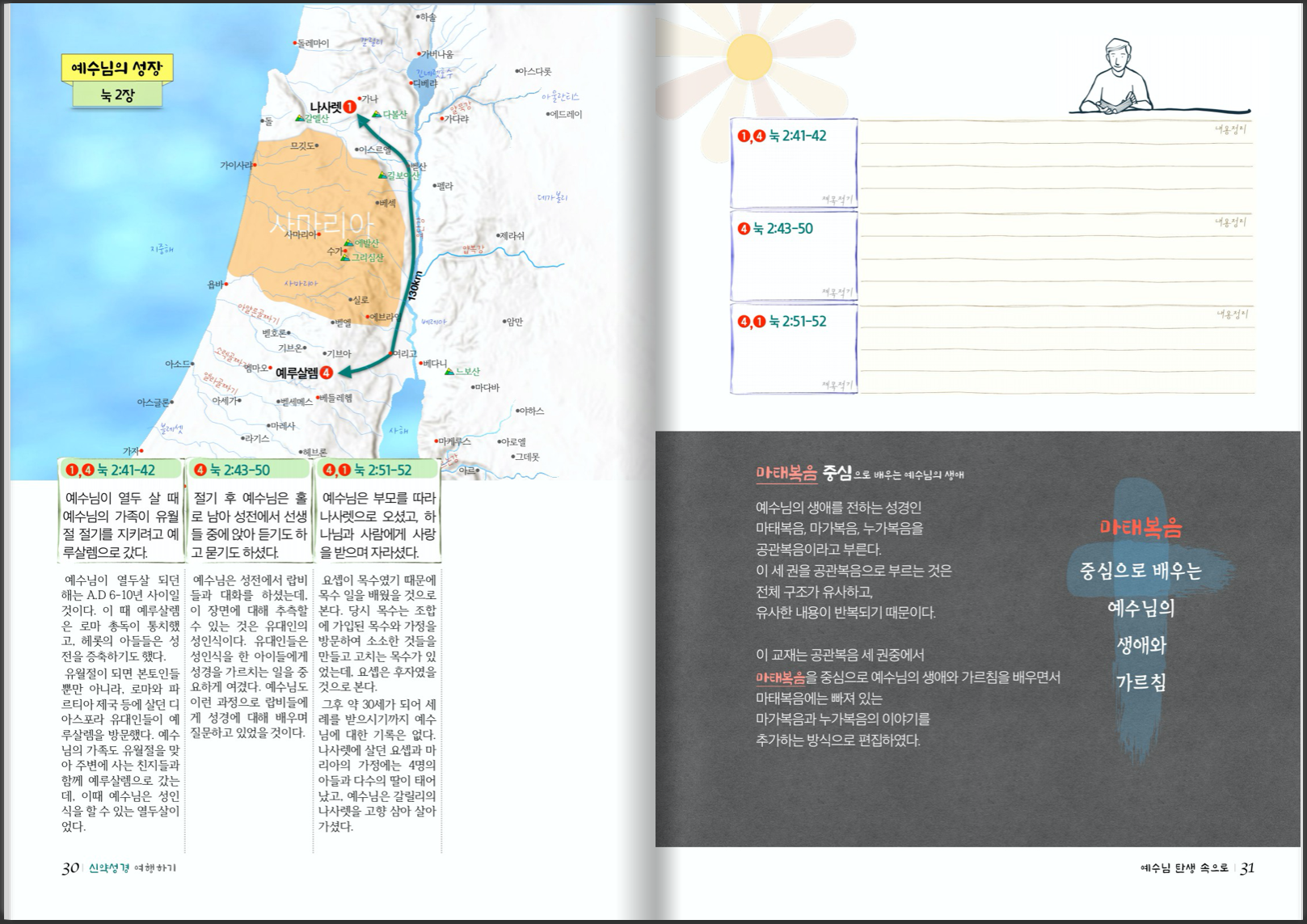Click the green 눅 2장 label
The height and width of the screenshot is (924, 1307).
click(117, 95)
